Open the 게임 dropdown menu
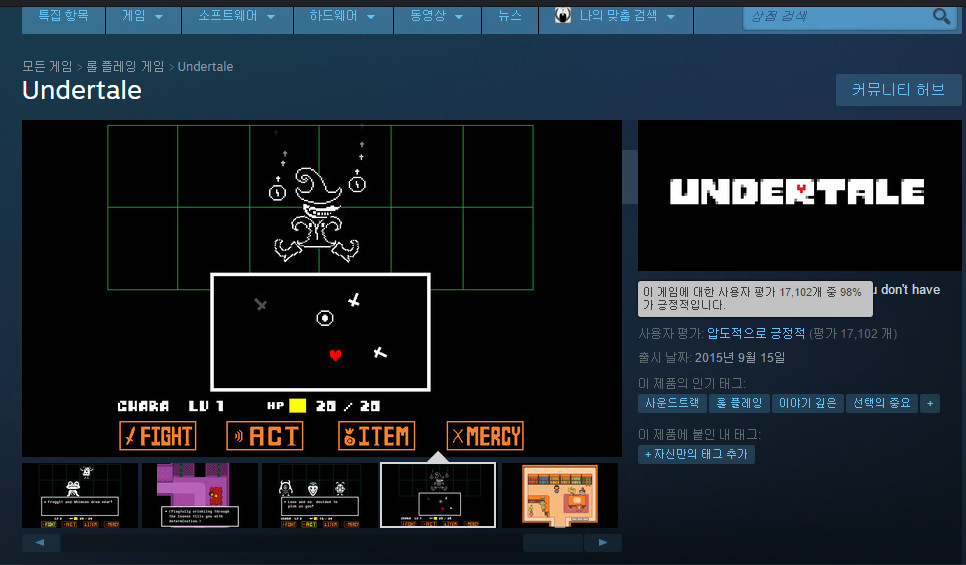The height and width of the screenshot is (565, 966). coord(142,16)
